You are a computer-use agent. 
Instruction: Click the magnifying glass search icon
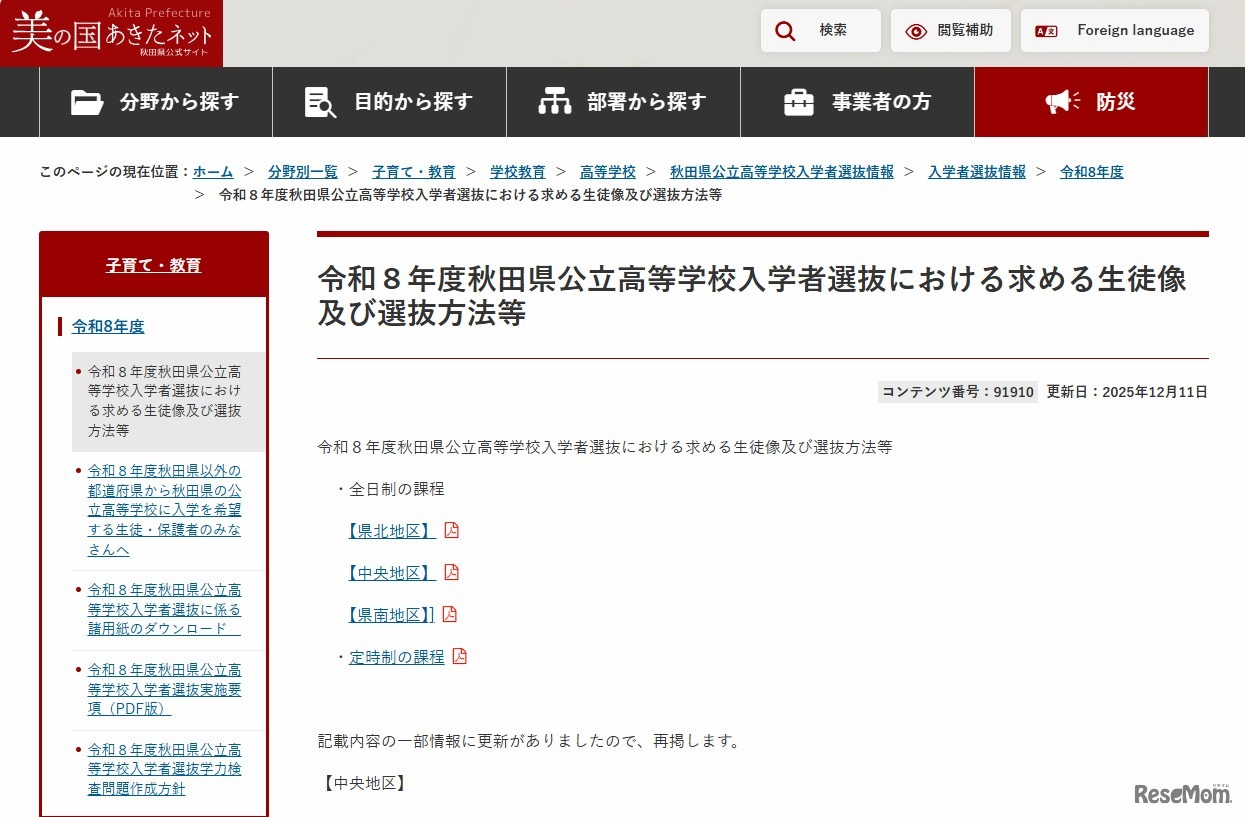pos(786,31)
